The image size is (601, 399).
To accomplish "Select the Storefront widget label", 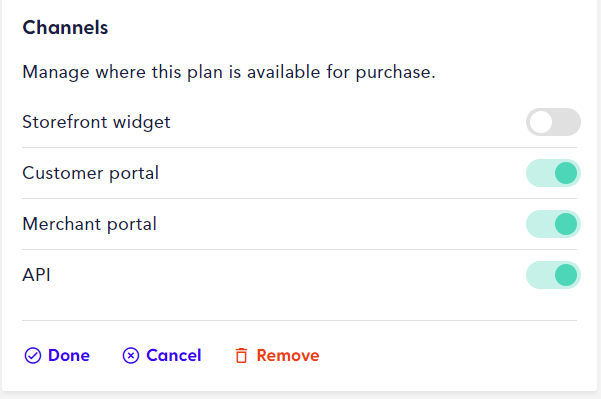I will (96, 122).
